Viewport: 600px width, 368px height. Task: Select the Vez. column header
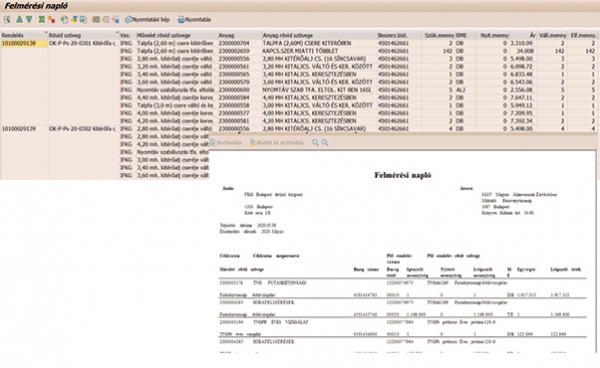pyautogui.click(x=127, y=35)
